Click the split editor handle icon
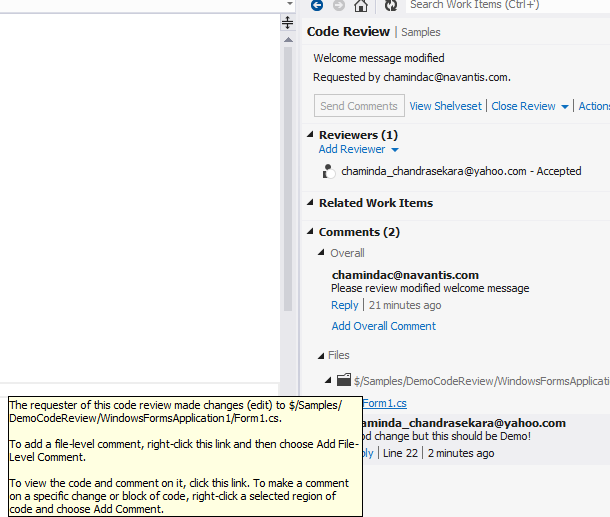This screenshot has height=517, width=610. click(x=287, y=23)
